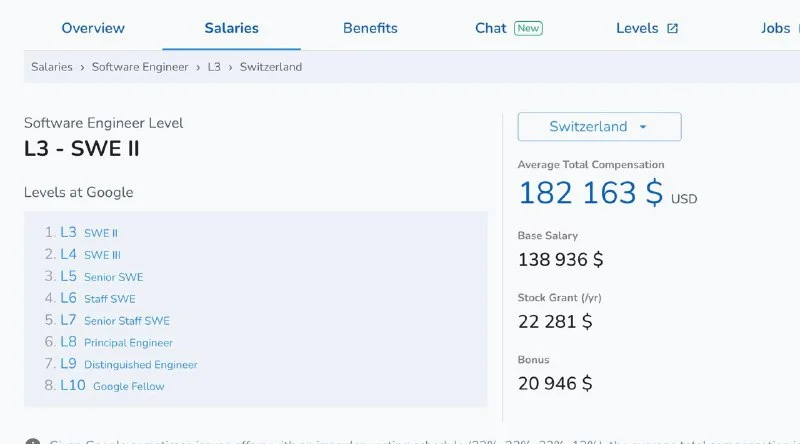Click the L3 breadcrumb link
800x444 pixels.
click(214, 67)
